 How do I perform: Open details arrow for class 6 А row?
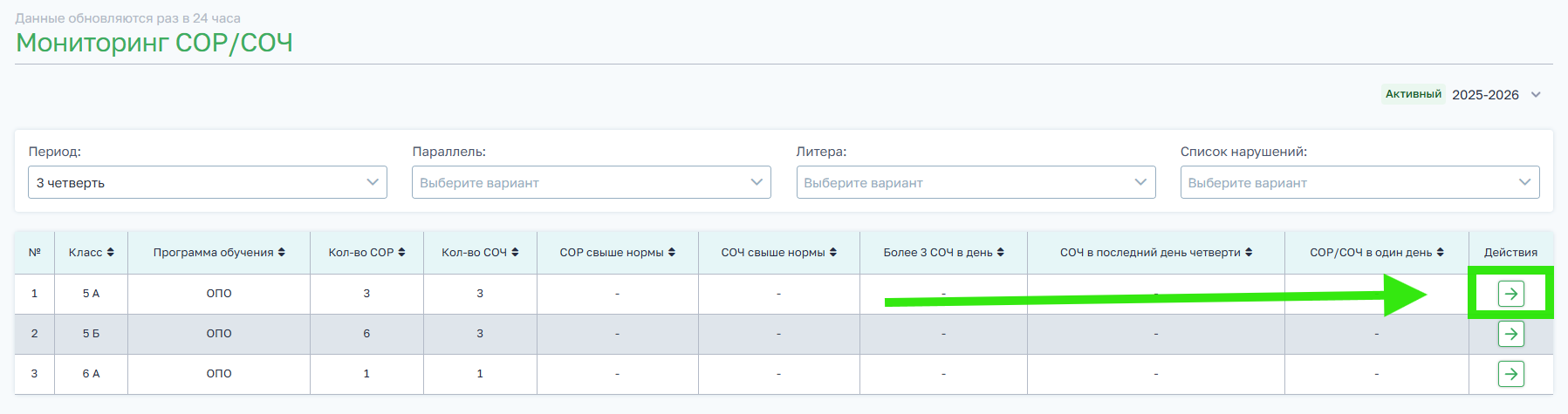point(1510,374)
